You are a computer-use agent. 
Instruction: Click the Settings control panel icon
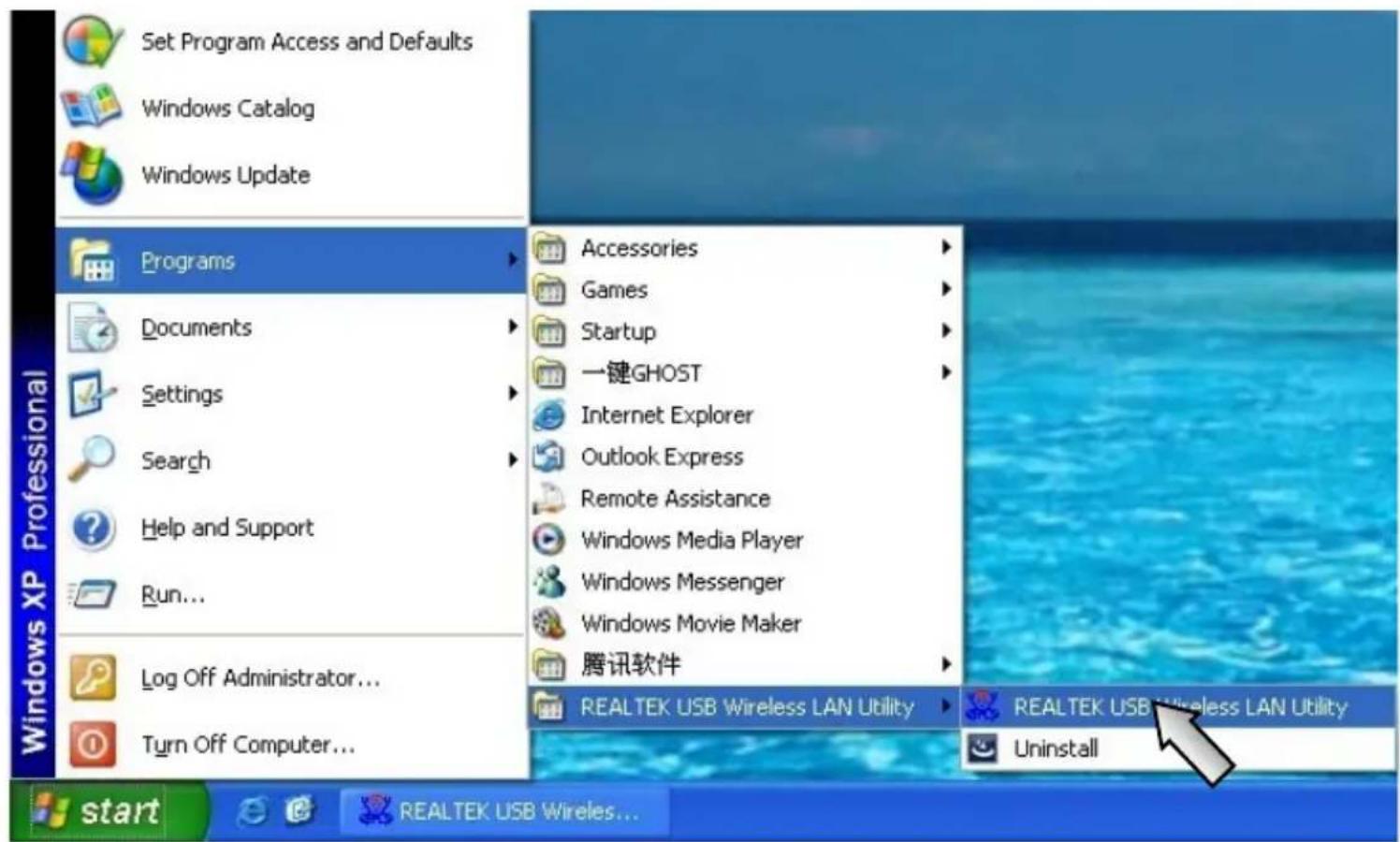(92, 394)
